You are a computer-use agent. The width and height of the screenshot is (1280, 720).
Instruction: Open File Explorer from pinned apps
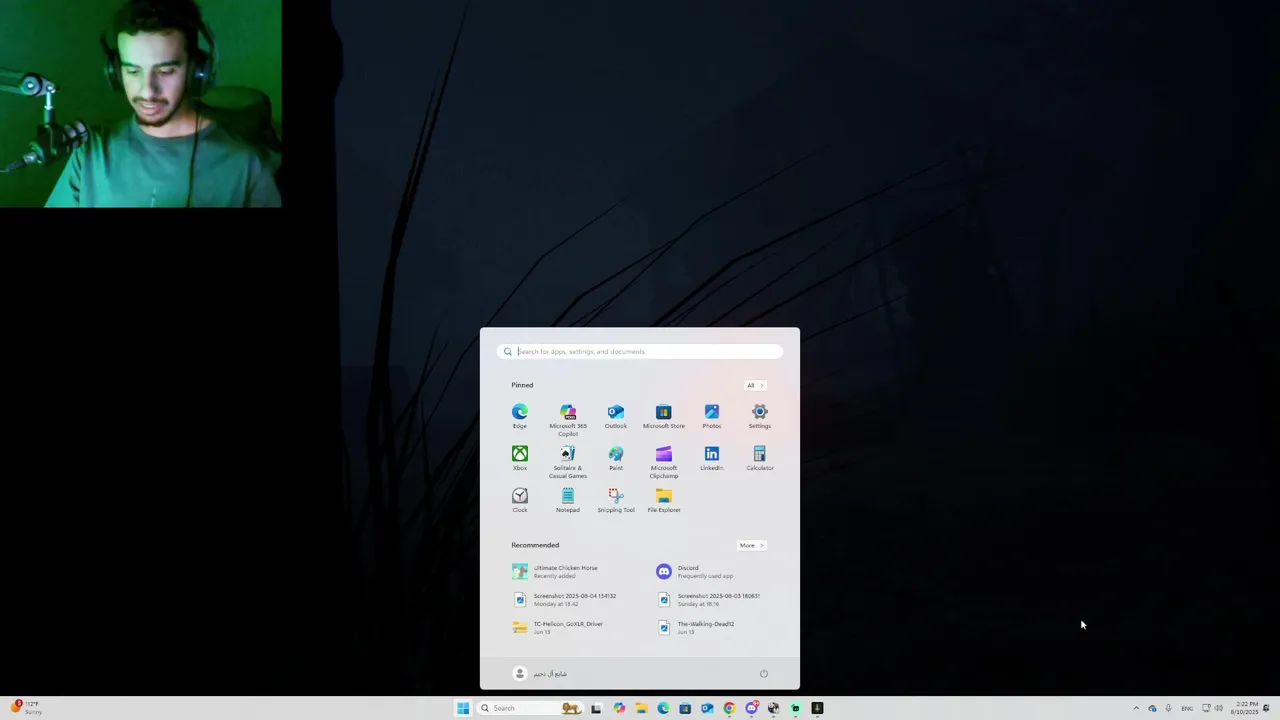[x=664, y=501]
